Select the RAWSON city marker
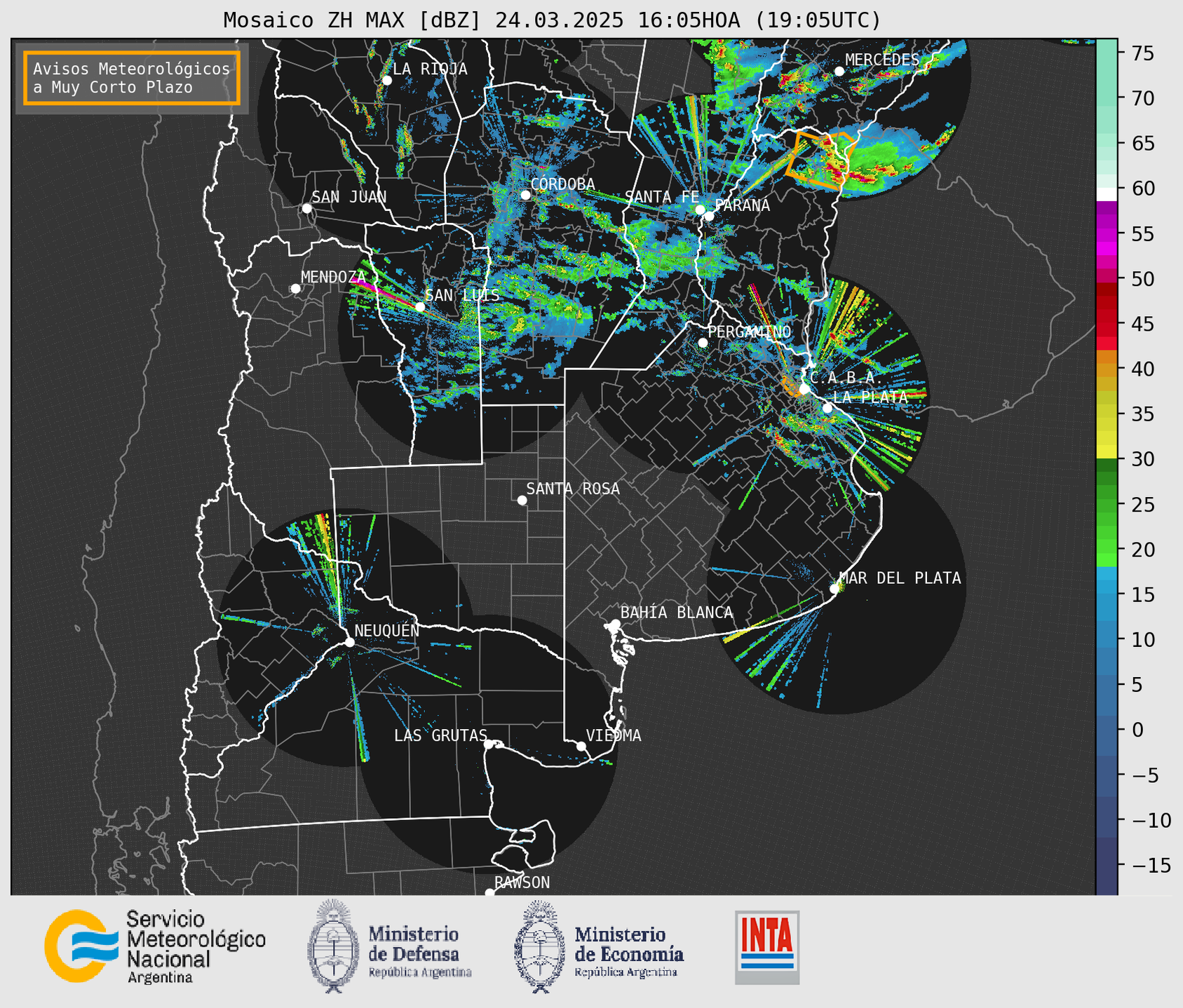1183x1008 pixels. tap(489, 893)
